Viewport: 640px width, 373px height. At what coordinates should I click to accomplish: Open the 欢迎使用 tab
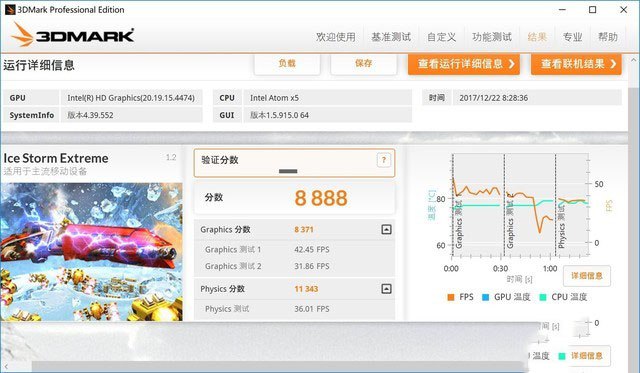pyautogui.click(x=335, y=37)
